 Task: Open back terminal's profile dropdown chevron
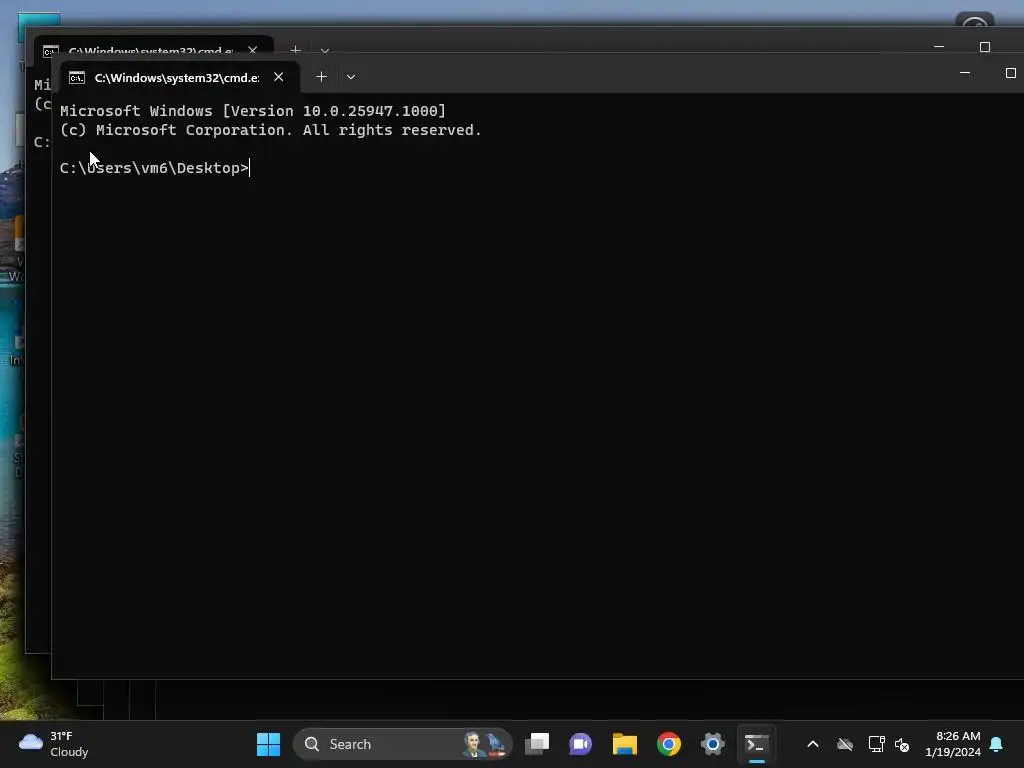pos(325,50)
